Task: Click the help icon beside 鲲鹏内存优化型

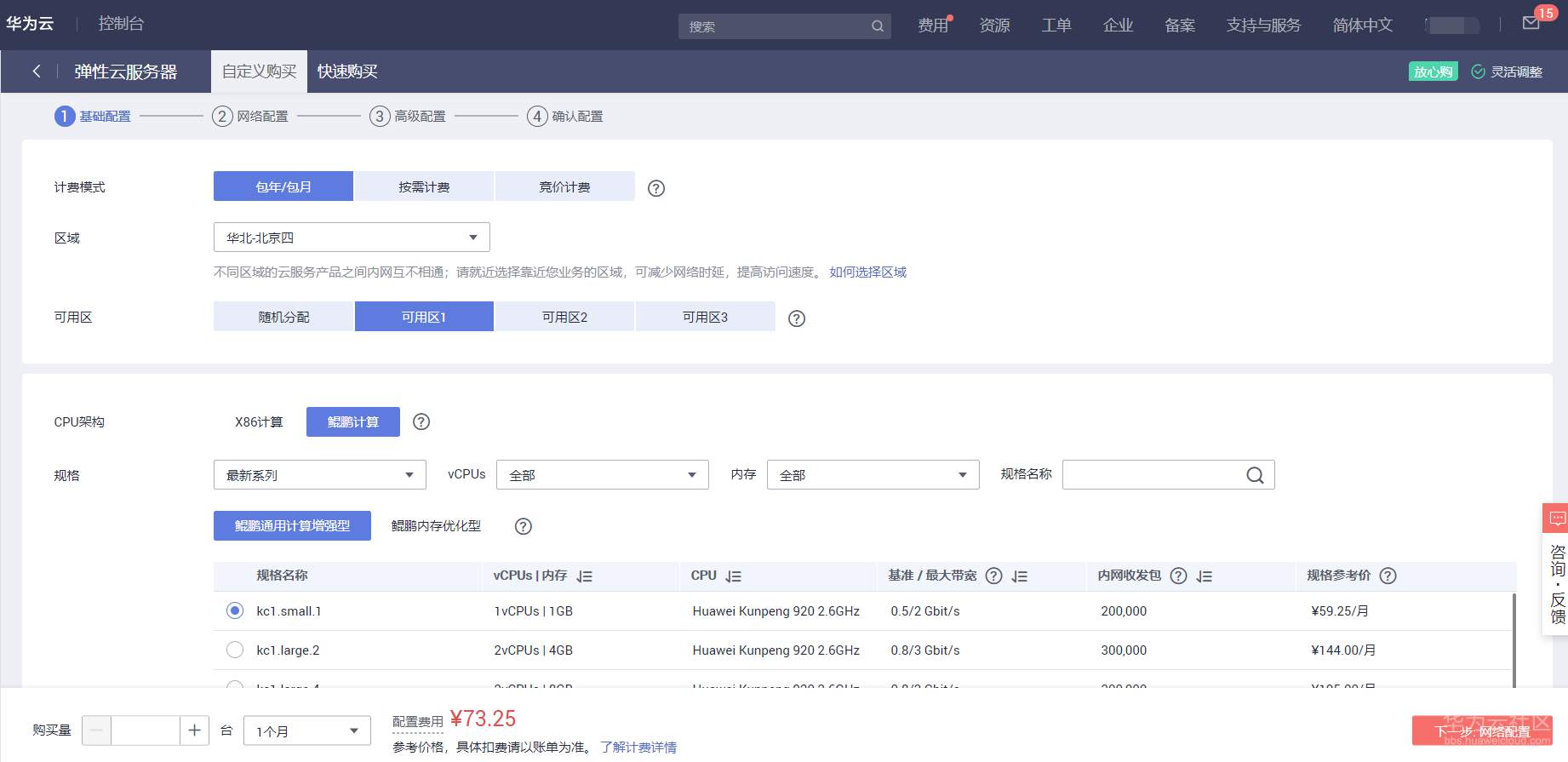Action: coord(524,527)
